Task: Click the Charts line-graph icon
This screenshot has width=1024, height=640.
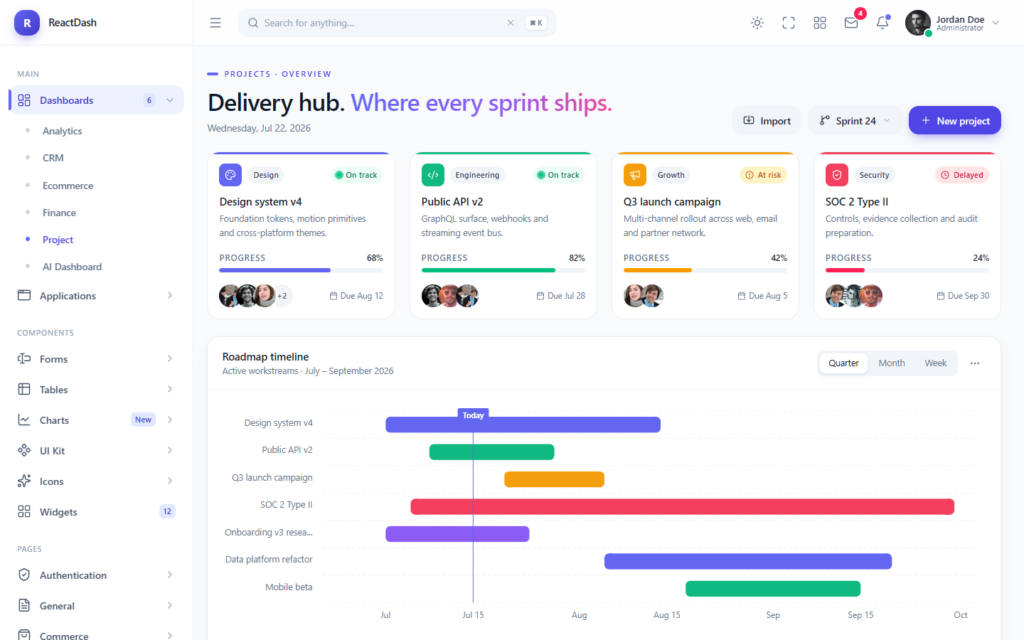Action: click(24, 420)
